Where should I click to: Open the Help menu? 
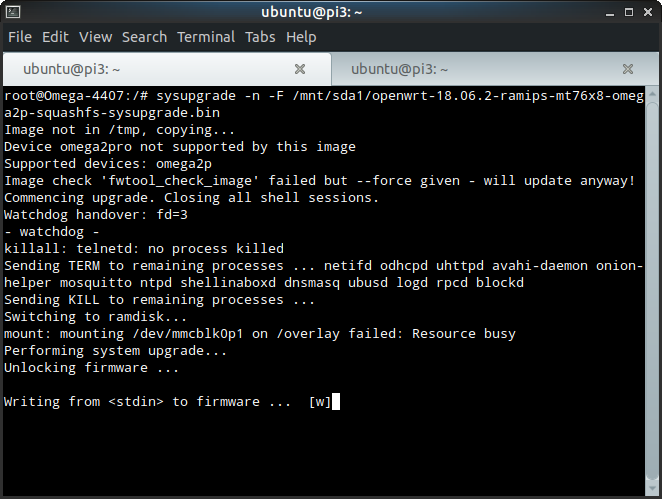click(x=301, y=37)
